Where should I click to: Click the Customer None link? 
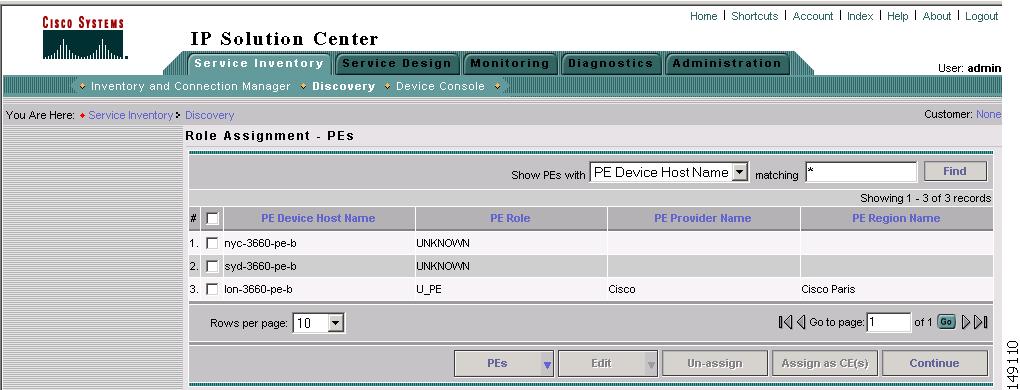click(x=988, y=114)
